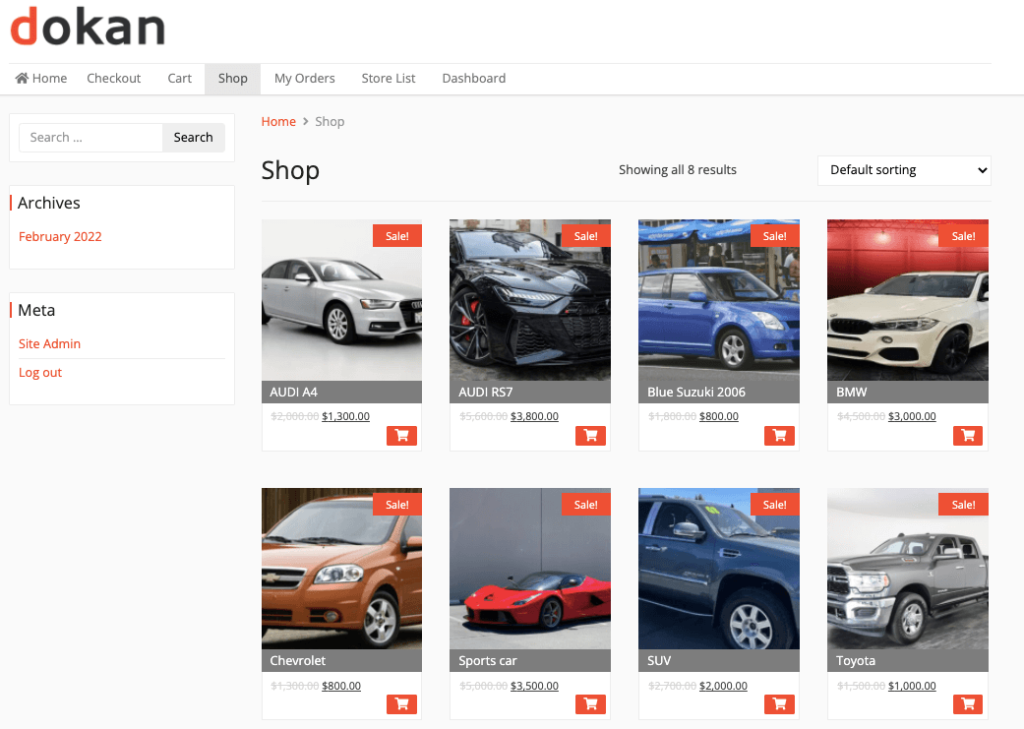Add Toyota to cart
The image size is (1024, 729).
pos(968,704)
